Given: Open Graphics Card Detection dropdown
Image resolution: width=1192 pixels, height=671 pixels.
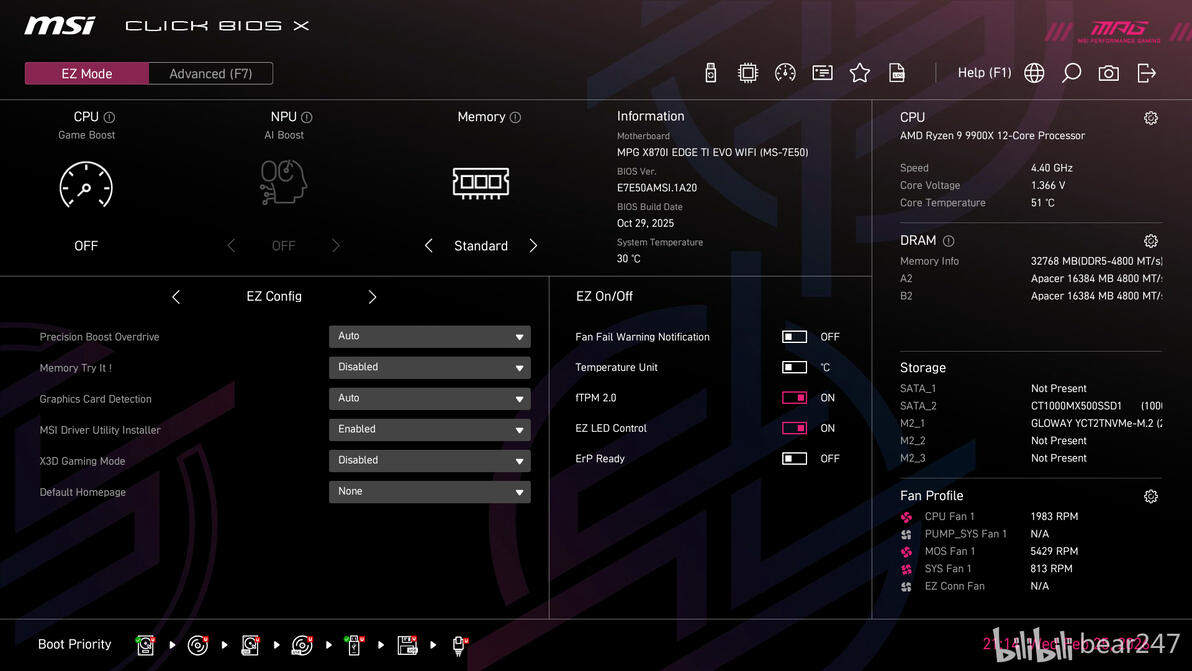Looking at the screenshot, I should pyautogui.click(x=430, y=399).
